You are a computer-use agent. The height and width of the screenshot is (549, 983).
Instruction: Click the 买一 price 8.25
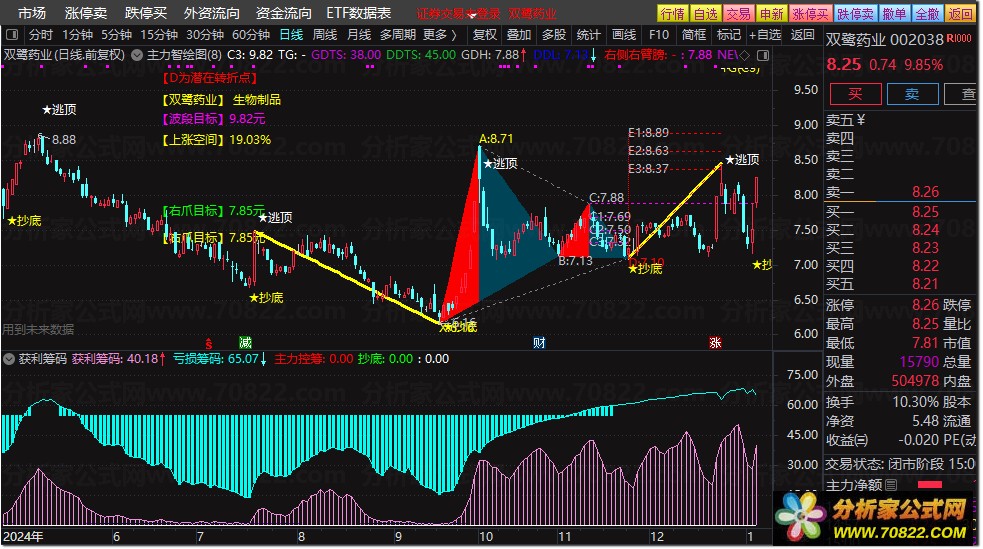925,212
